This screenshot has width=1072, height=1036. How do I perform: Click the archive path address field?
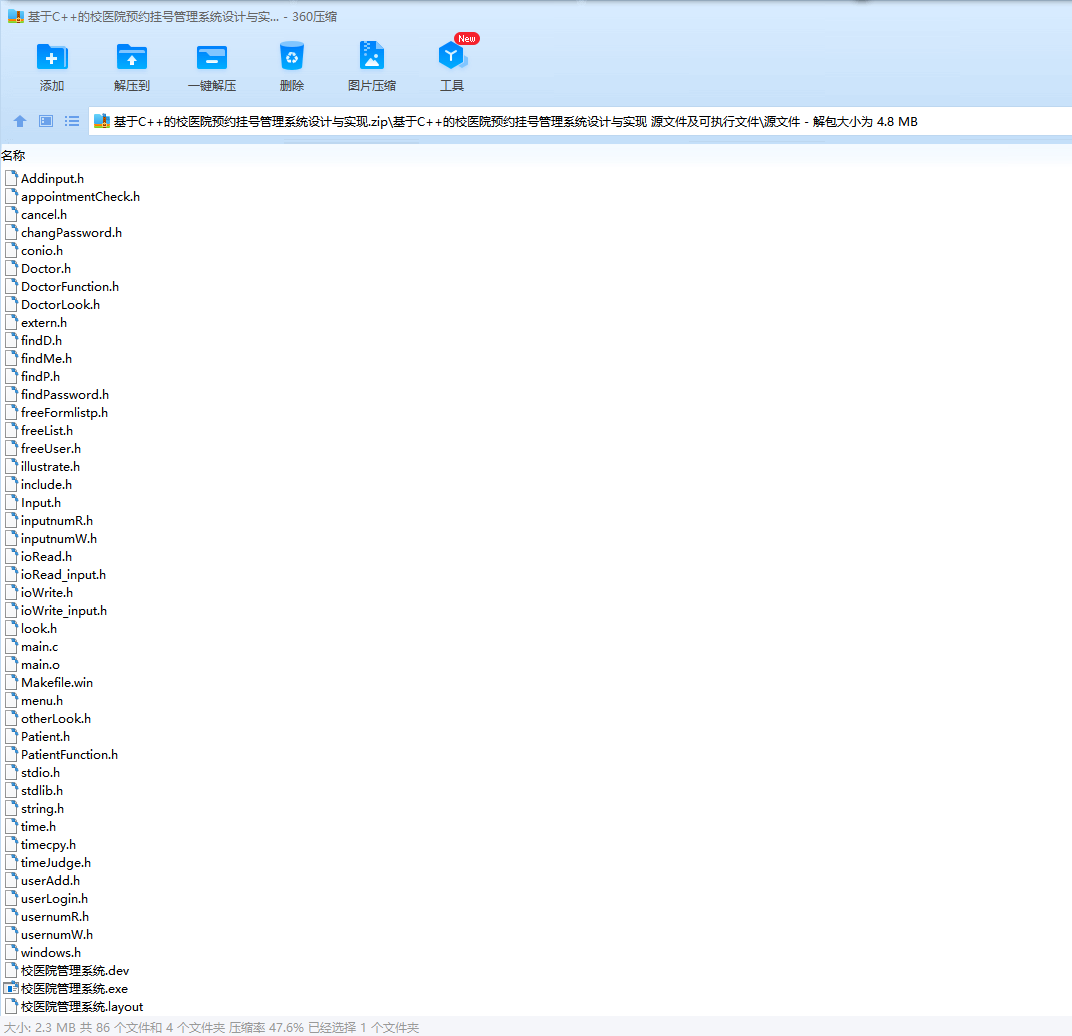(x=580, y=122)
